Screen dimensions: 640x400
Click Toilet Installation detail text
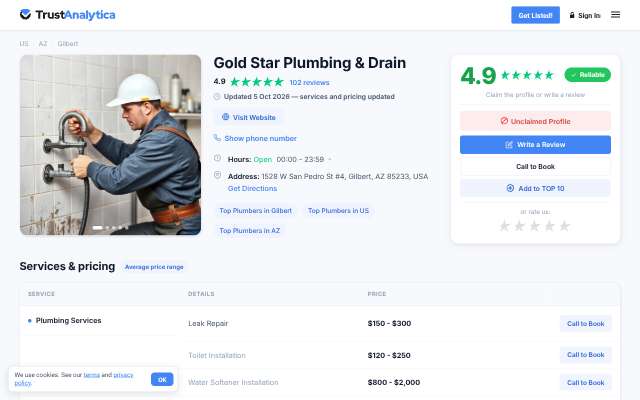pyautogui.click(x=217, y=355)
